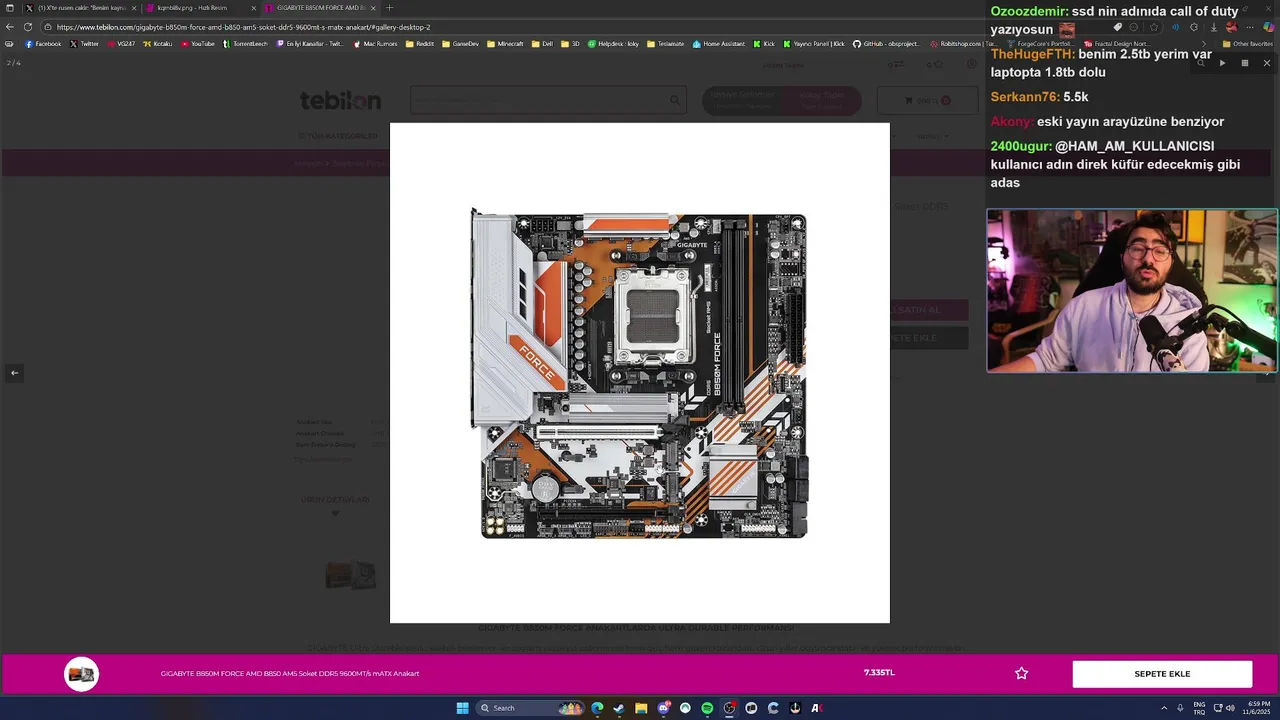Image resolution: width=1280 pixels, height=720 pixels.
Task: Expand the GameDev bookmarks folder
Action: click(x=461, y=44)
